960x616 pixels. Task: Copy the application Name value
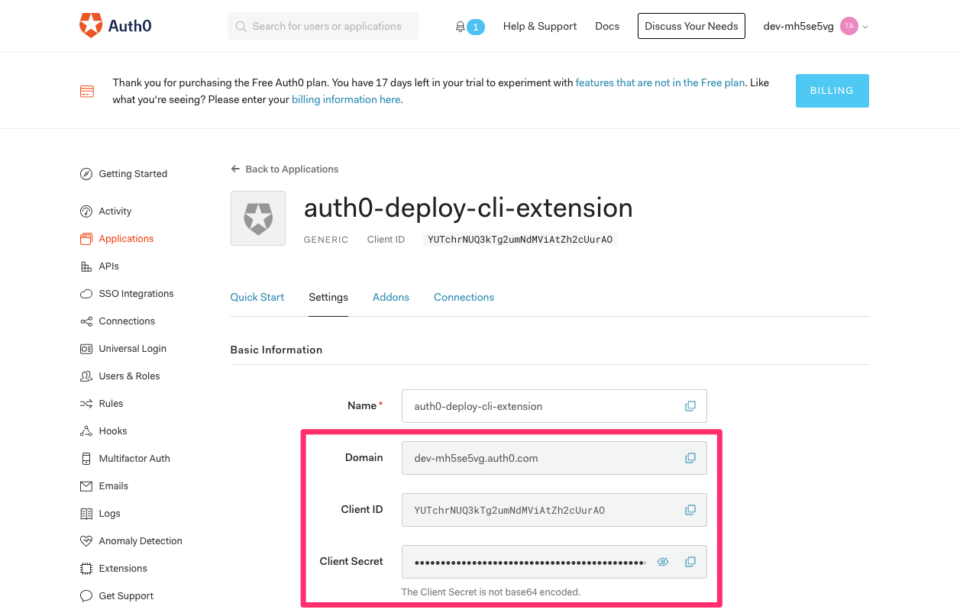pyautogui.click(x=690, y=406)
